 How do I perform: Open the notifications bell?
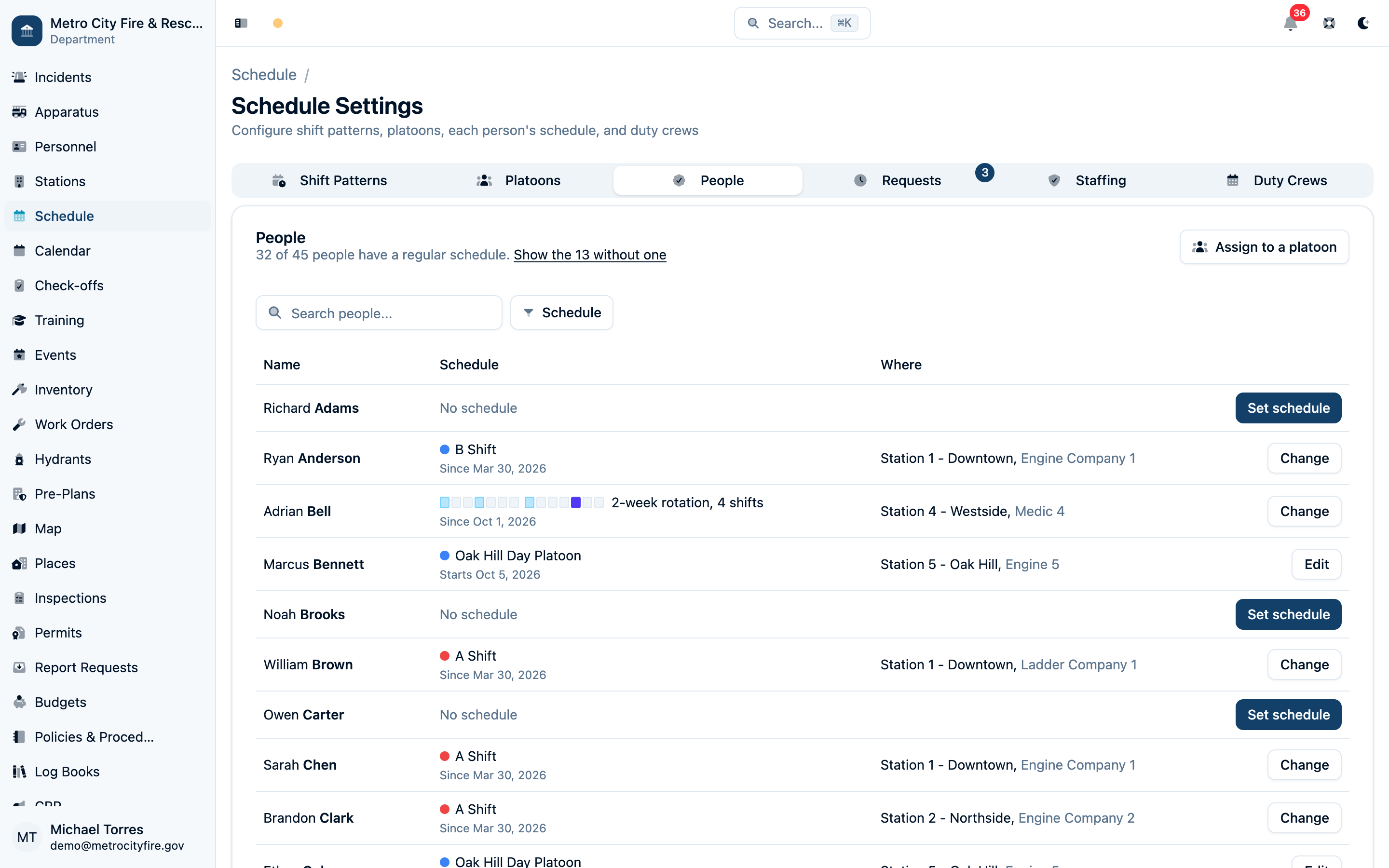tap(1290, 23)
